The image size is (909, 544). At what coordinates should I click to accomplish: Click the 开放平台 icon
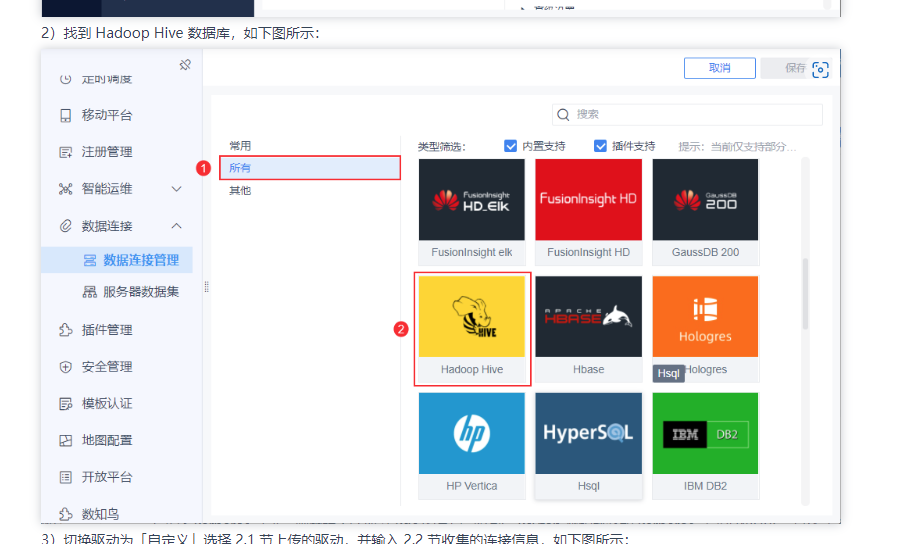pos(66,477)
